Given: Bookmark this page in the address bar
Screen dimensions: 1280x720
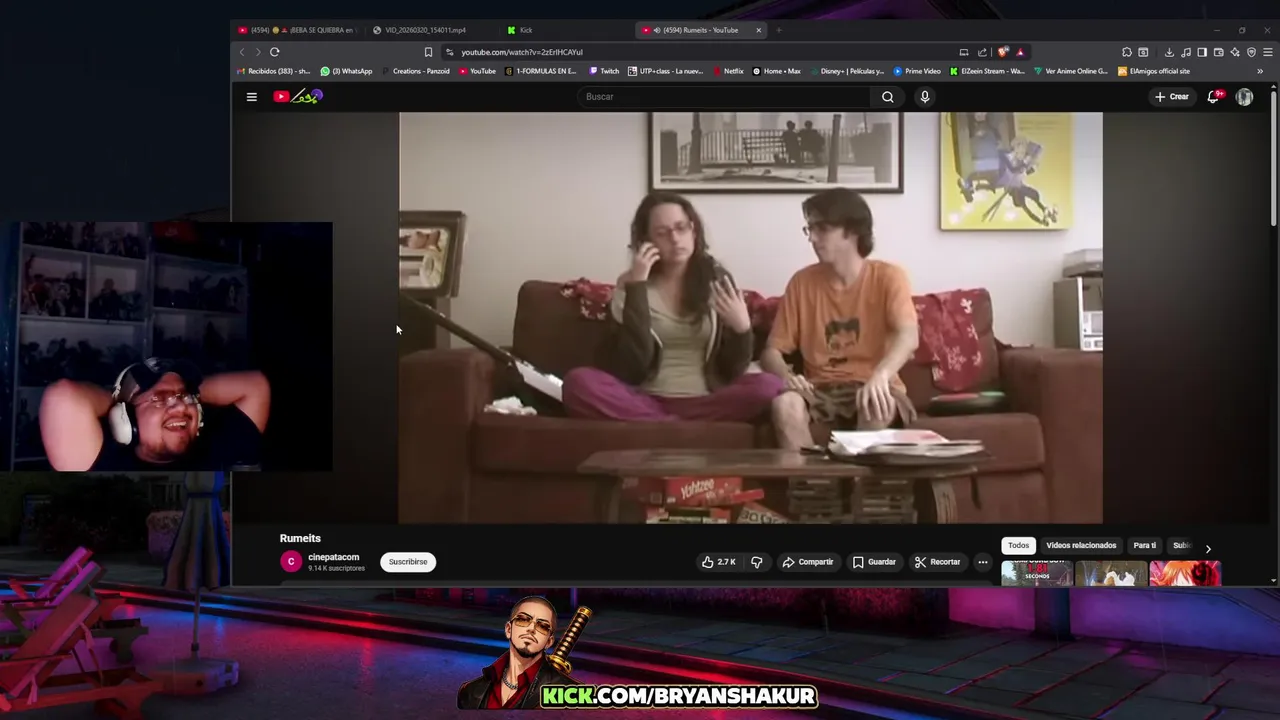Looking at the screenshot, I should 428,52.
